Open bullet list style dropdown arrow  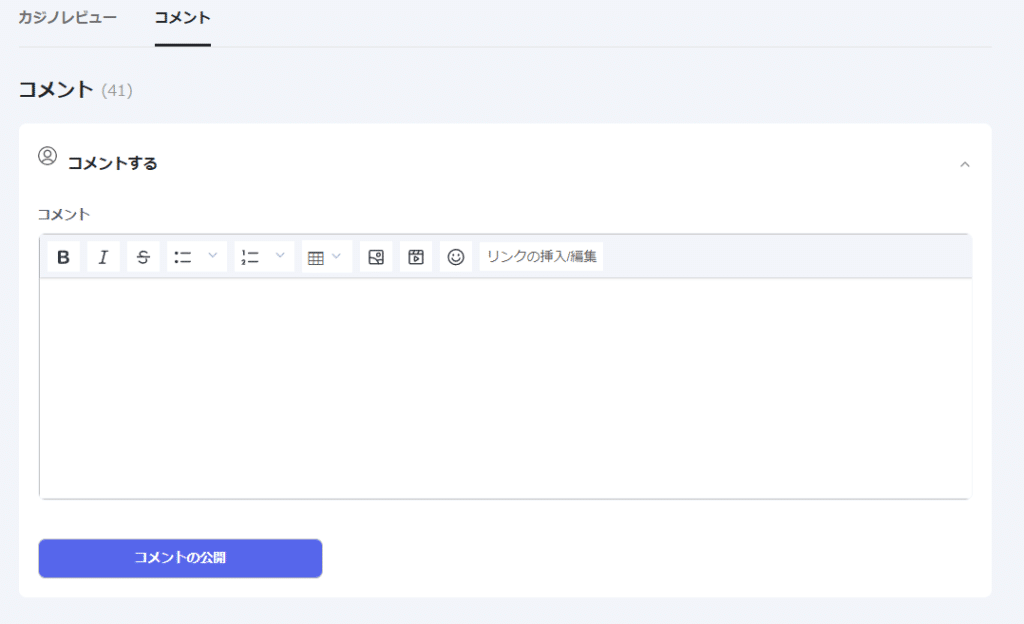coord(213,256)
